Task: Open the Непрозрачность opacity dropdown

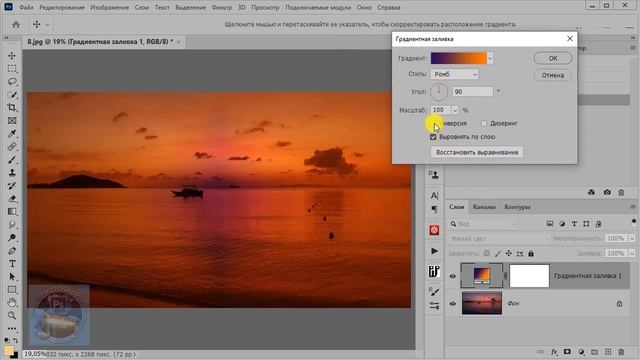Action: pos(632,238)
